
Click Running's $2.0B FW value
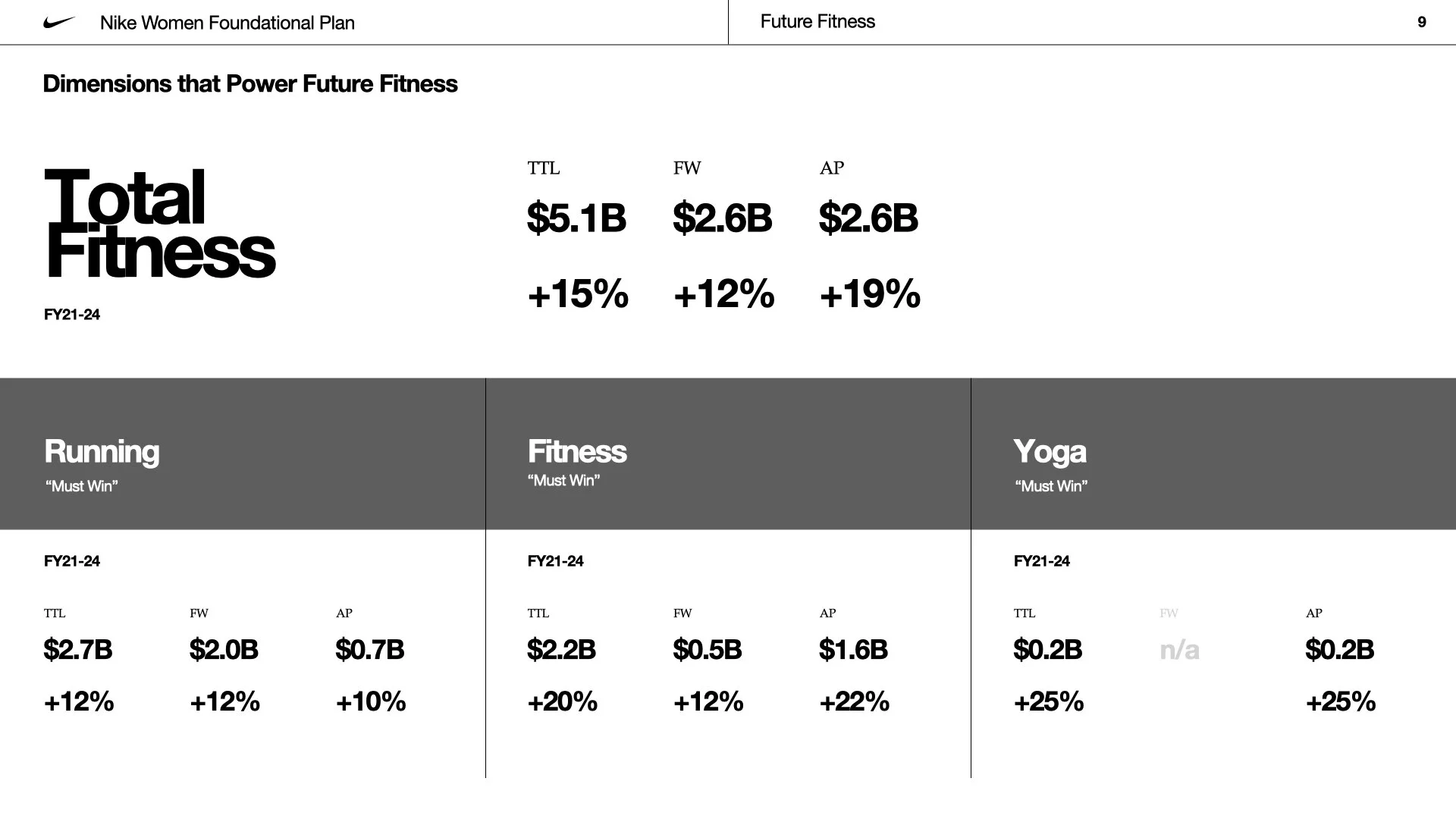pos(224,650)
